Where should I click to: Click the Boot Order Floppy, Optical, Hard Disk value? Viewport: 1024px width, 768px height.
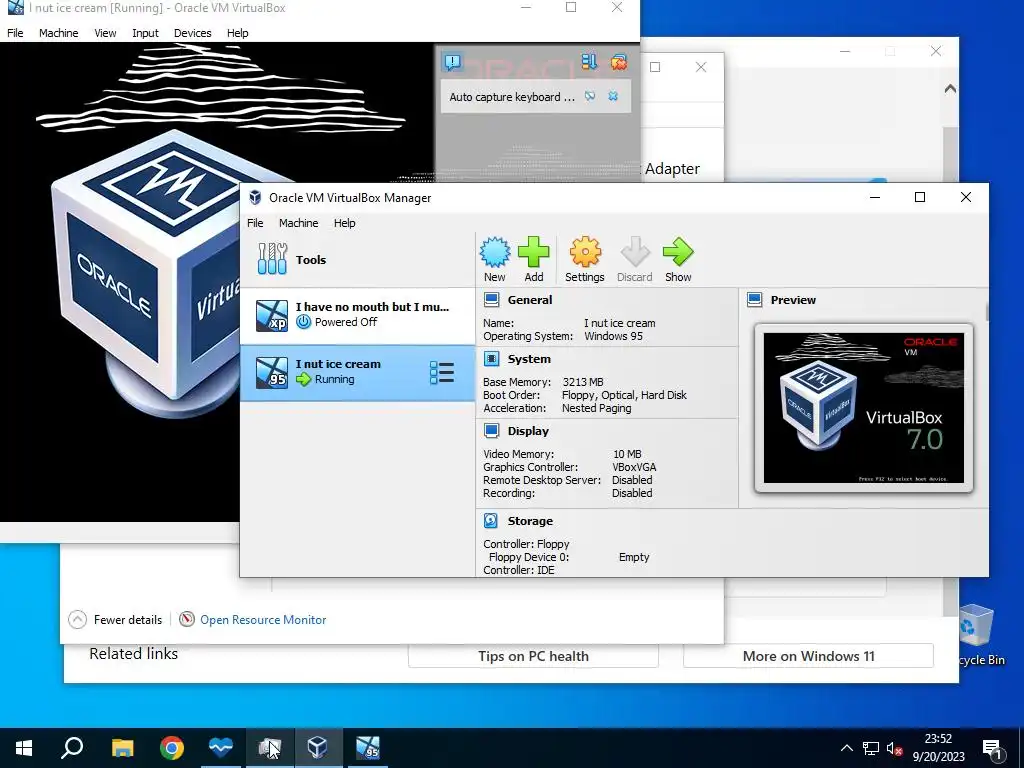(x=624, y=395)
